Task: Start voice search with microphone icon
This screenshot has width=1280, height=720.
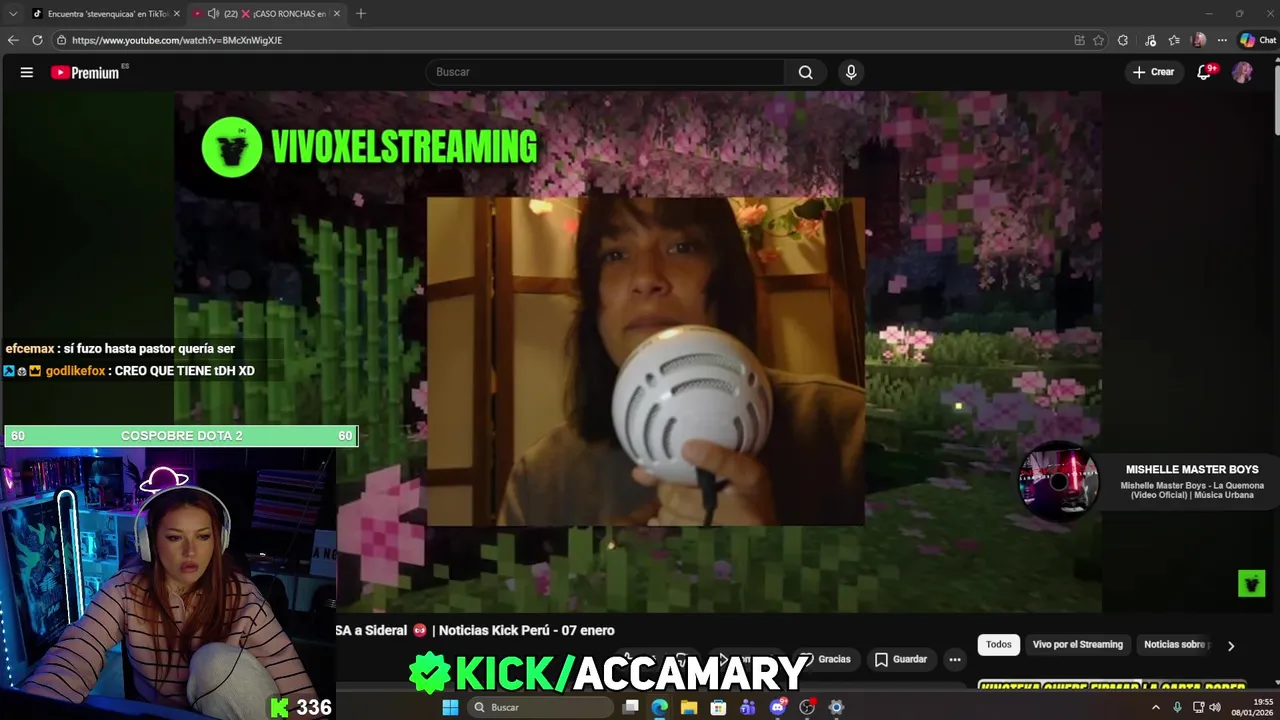Action: coord(851,72)
